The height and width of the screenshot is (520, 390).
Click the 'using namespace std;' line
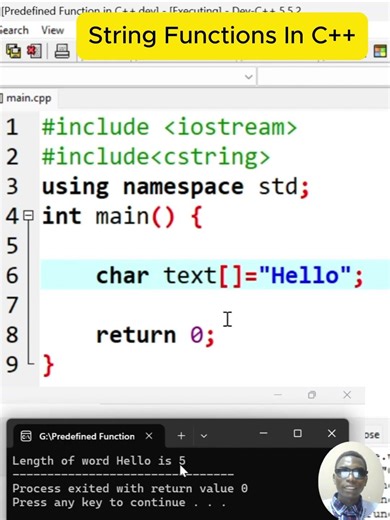[x=176, y=187]
